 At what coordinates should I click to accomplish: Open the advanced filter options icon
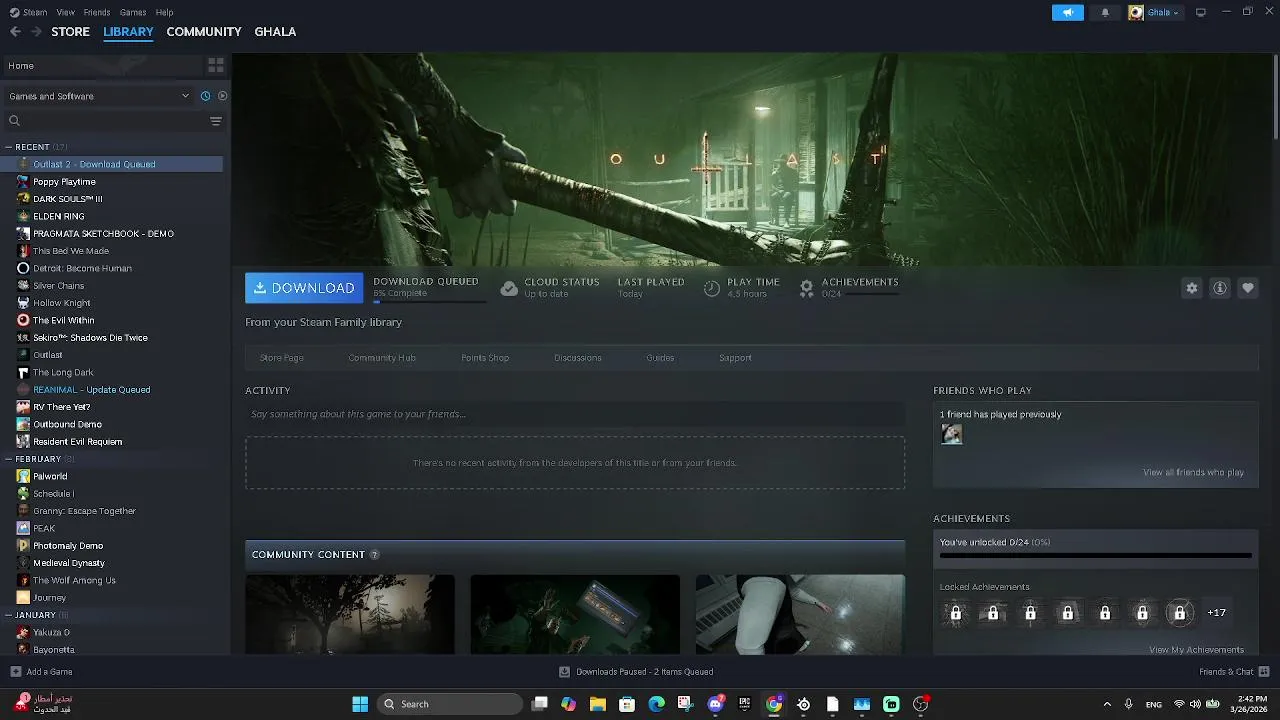click(x=215, y=121)
